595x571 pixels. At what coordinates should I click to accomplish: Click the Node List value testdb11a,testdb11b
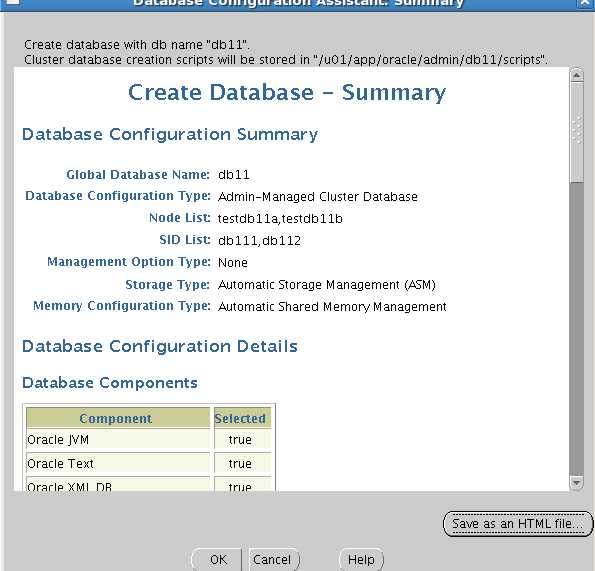280,219
